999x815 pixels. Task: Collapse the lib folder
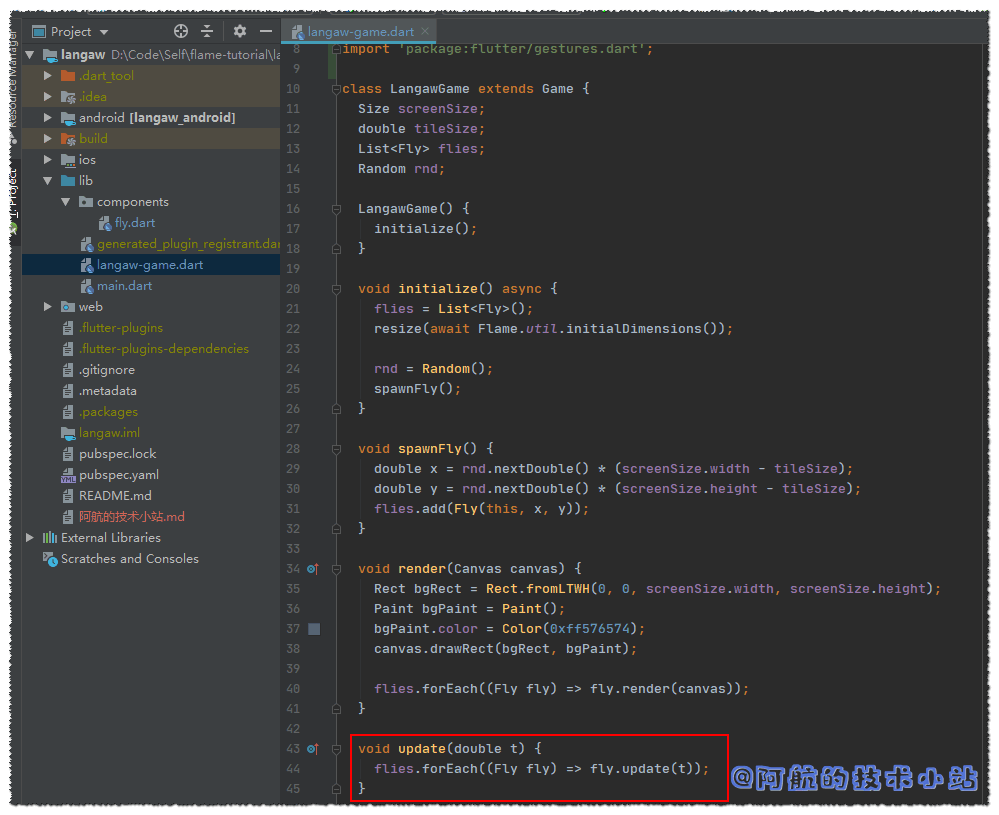click(47, 181)
